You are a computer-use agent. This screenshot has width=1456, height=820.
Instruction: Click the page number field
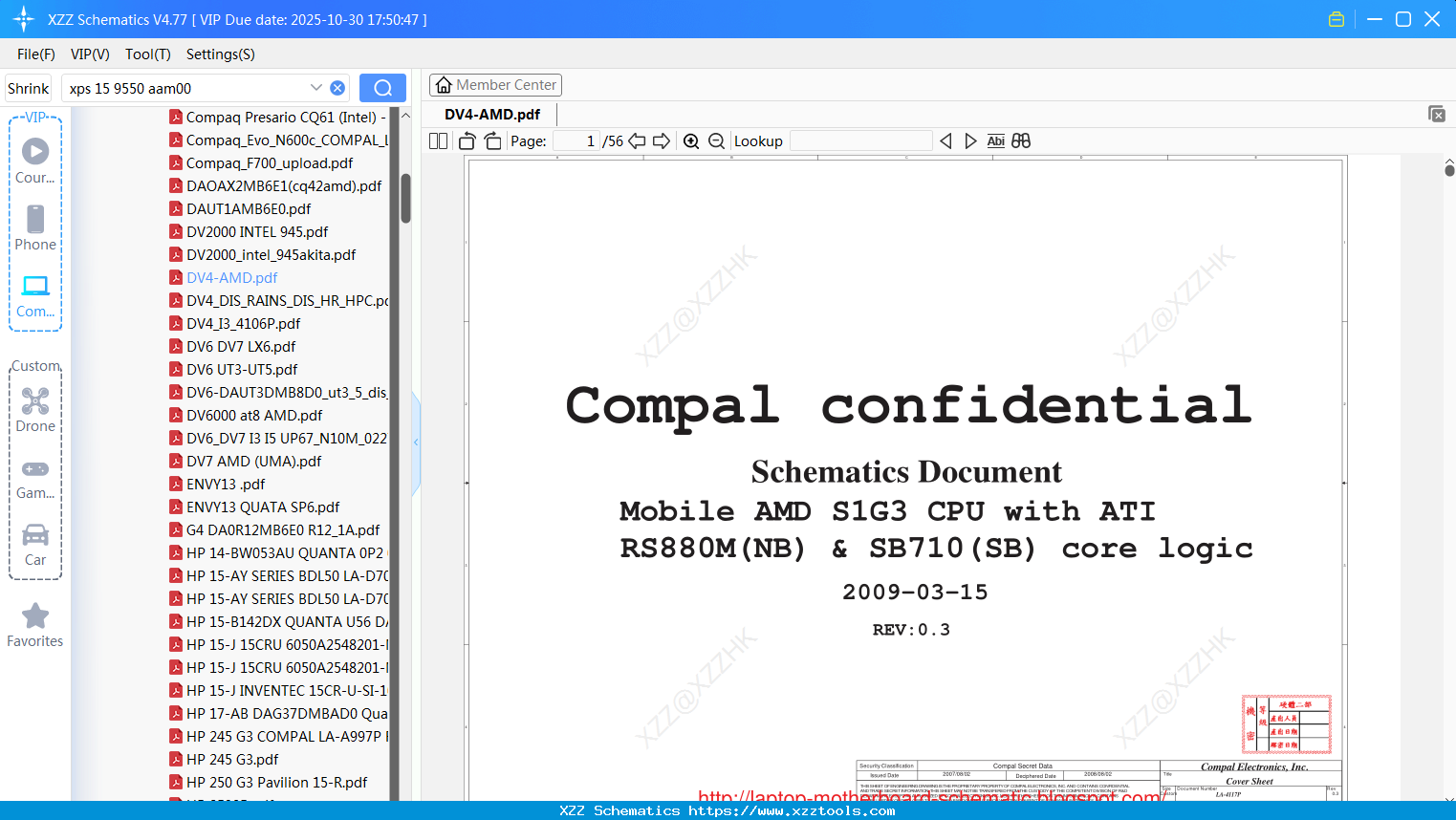coord(576,141)
